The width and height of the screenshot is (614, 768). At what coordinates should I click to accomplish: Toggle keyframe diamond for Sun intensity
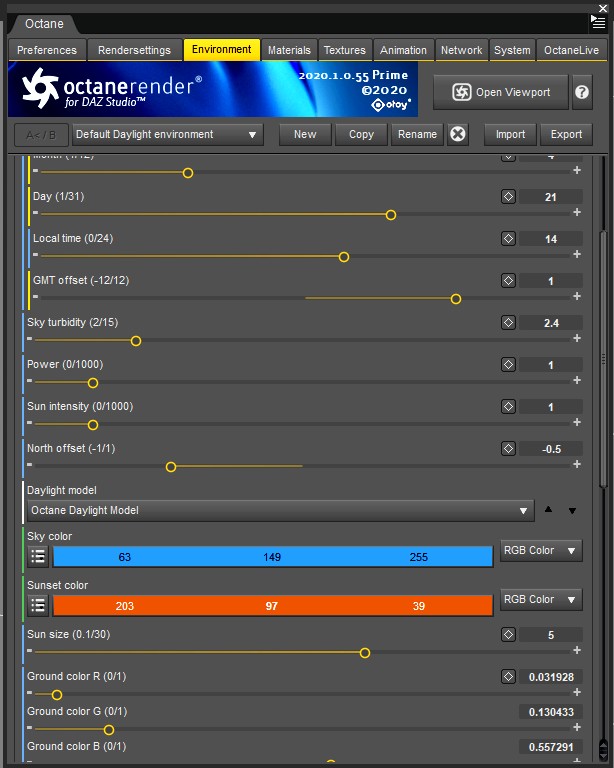[508, 407]
